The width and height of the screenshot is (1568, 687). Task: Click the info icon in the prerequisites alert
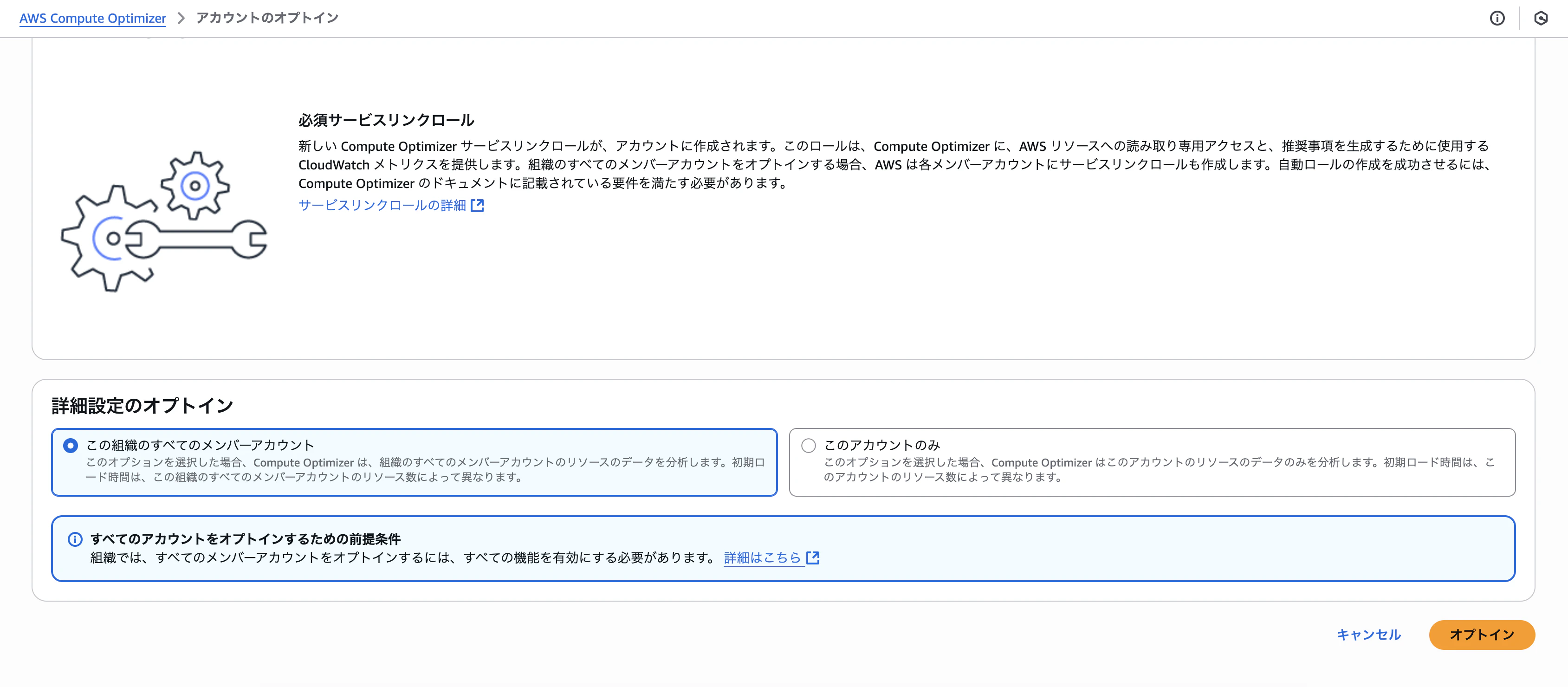pyautogui.click(x=75, y=539)
